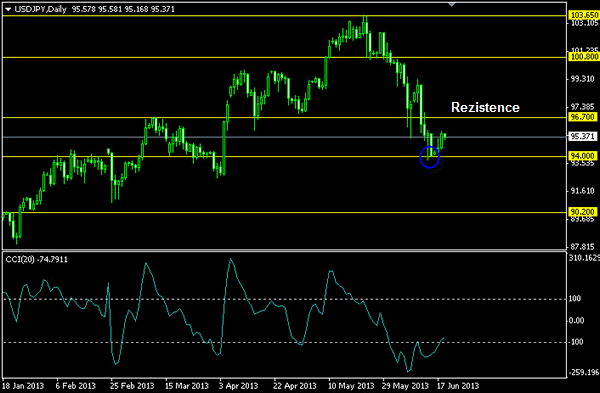Click the 29 May 2013 date label
This screenshot has width=600, height=393.
(x=406, y=386)
